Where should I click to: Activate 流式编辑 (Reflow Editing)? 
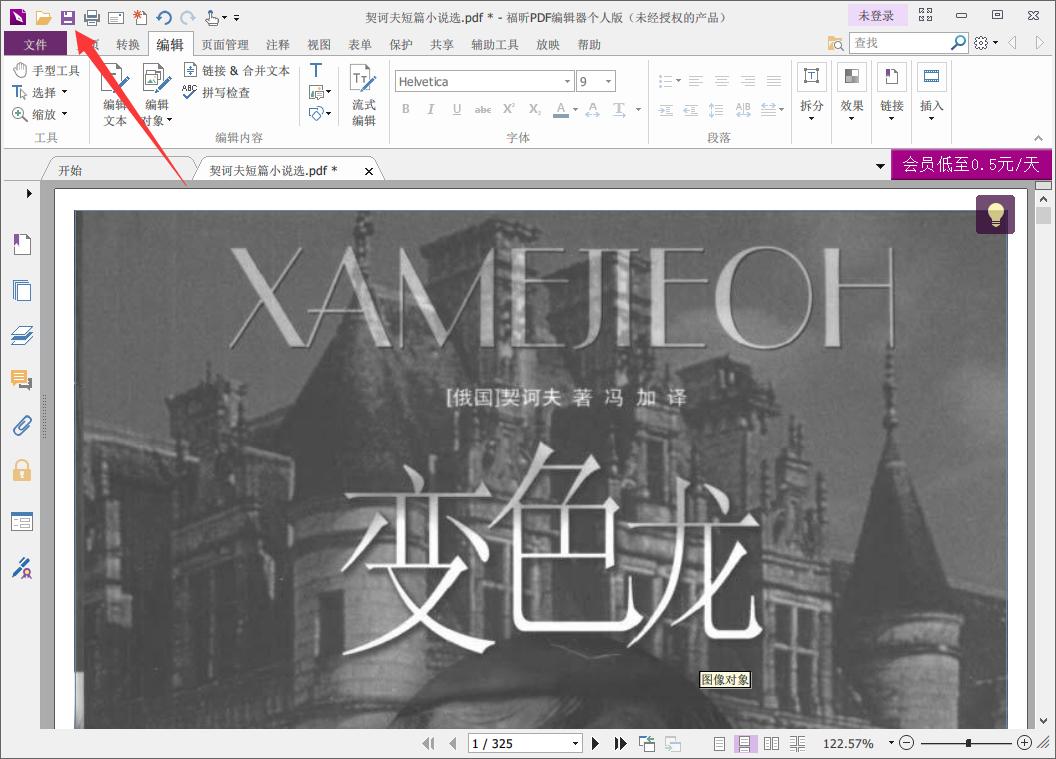tap(363, 95)
